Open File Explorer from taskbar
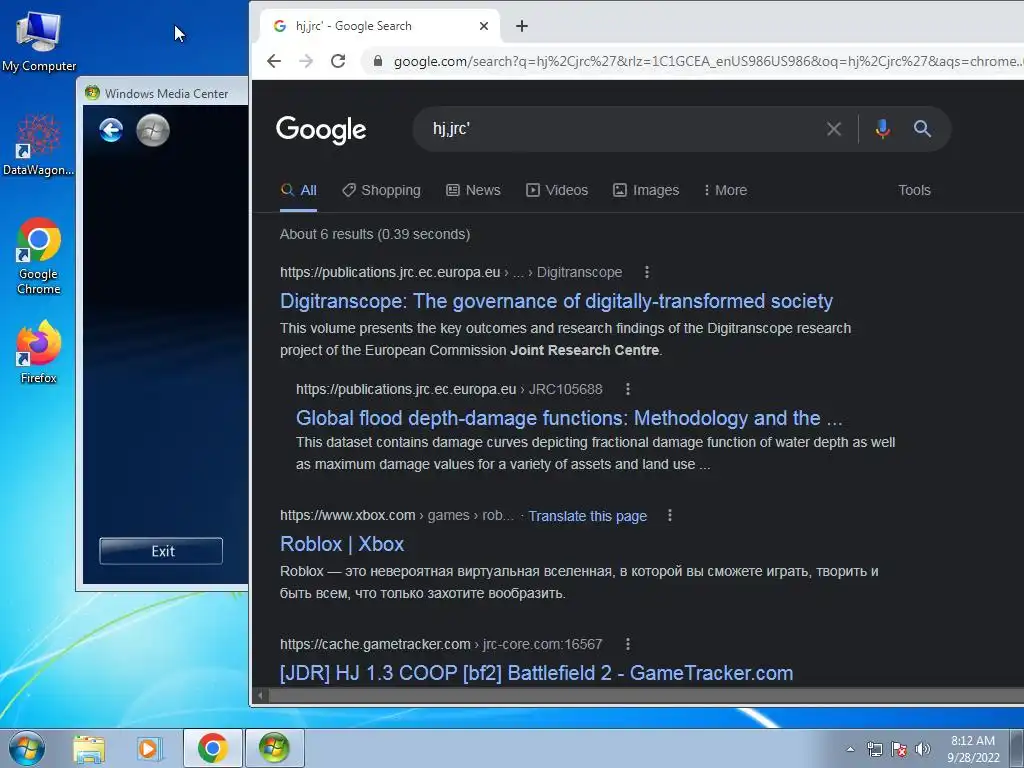 (x=89, y=748)
